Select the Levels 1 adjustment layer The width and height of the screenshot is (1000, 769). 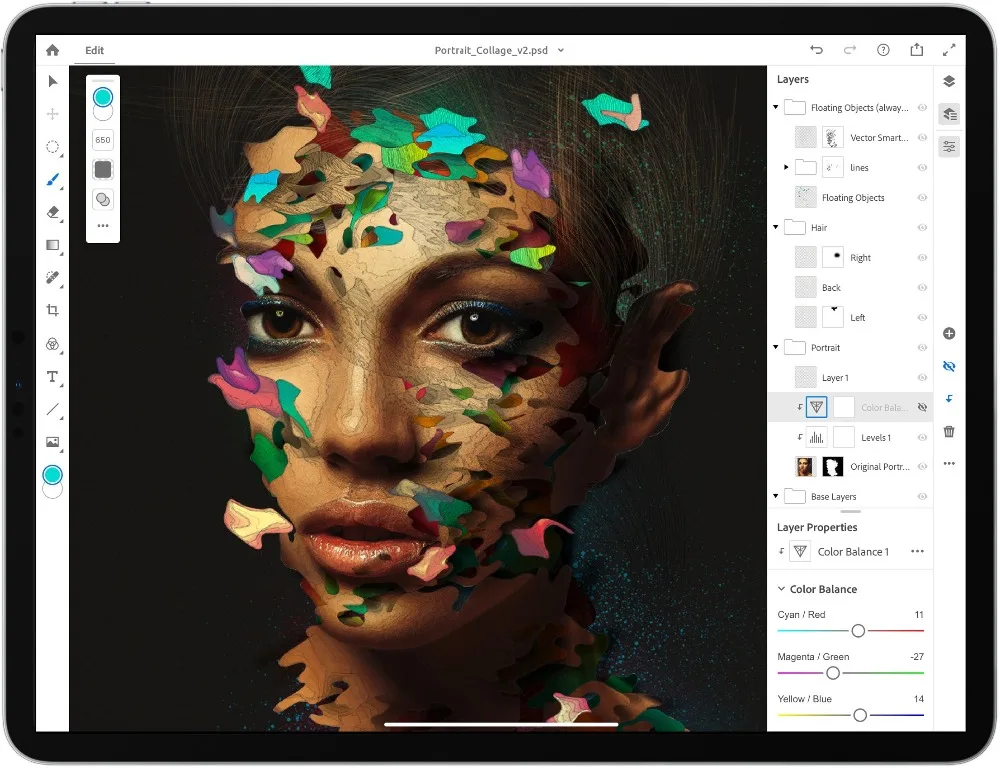pyautogui.click(x=852, y=437)
